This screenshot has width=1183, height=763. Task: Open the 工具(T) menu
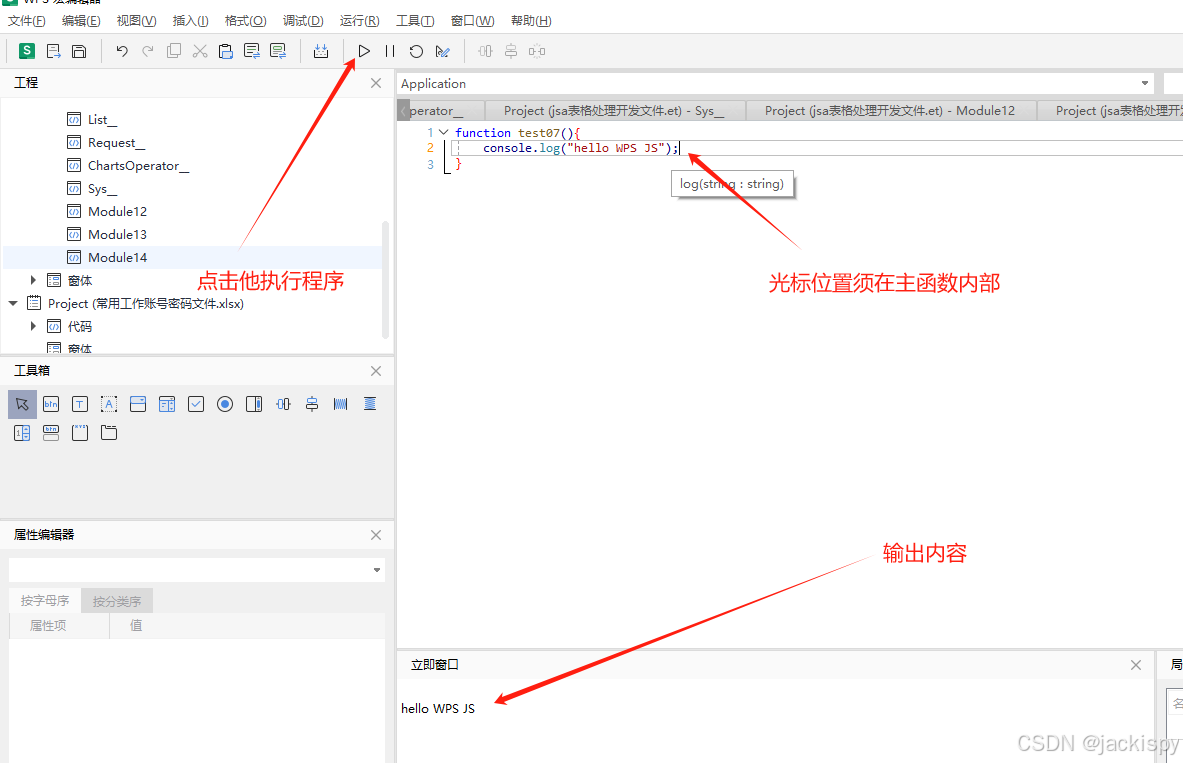[x=415, y=20]
